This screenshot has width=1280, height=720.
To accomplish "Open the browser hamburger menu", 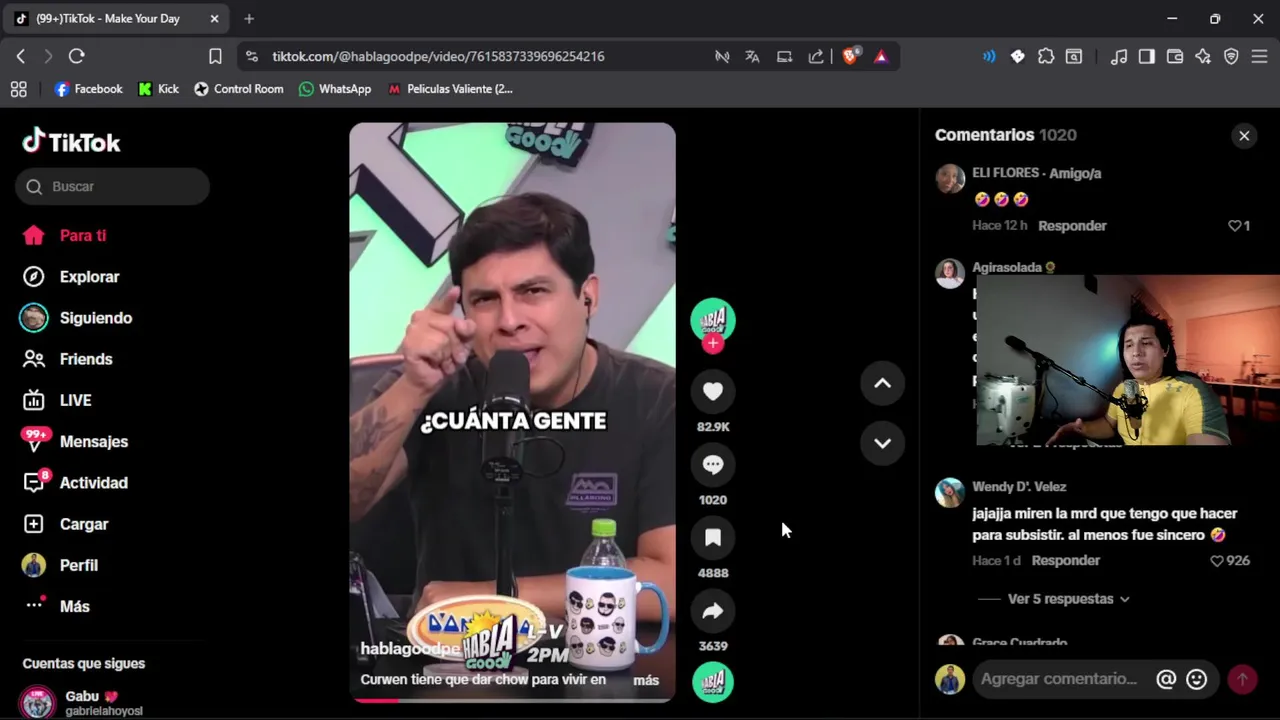I will point(1260,56).
